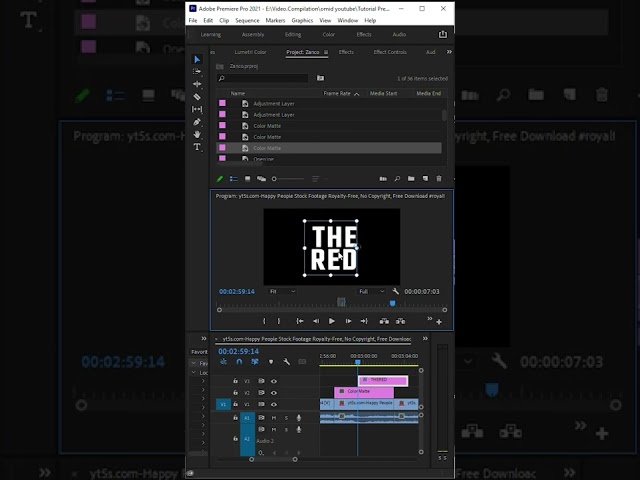This screenshot has width=640, height=480.
Task: Lock the V3 video track
Action: pos(236,381)
